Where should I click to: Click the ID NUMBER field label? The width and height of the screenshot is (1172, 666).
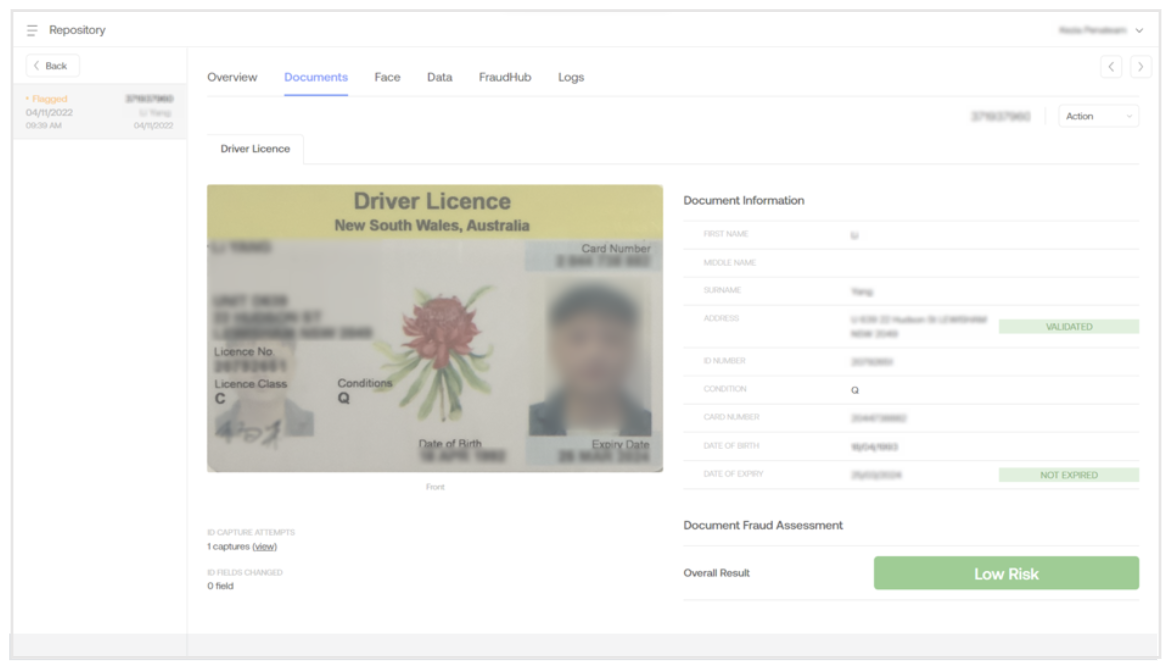click(x=724, y=361)
